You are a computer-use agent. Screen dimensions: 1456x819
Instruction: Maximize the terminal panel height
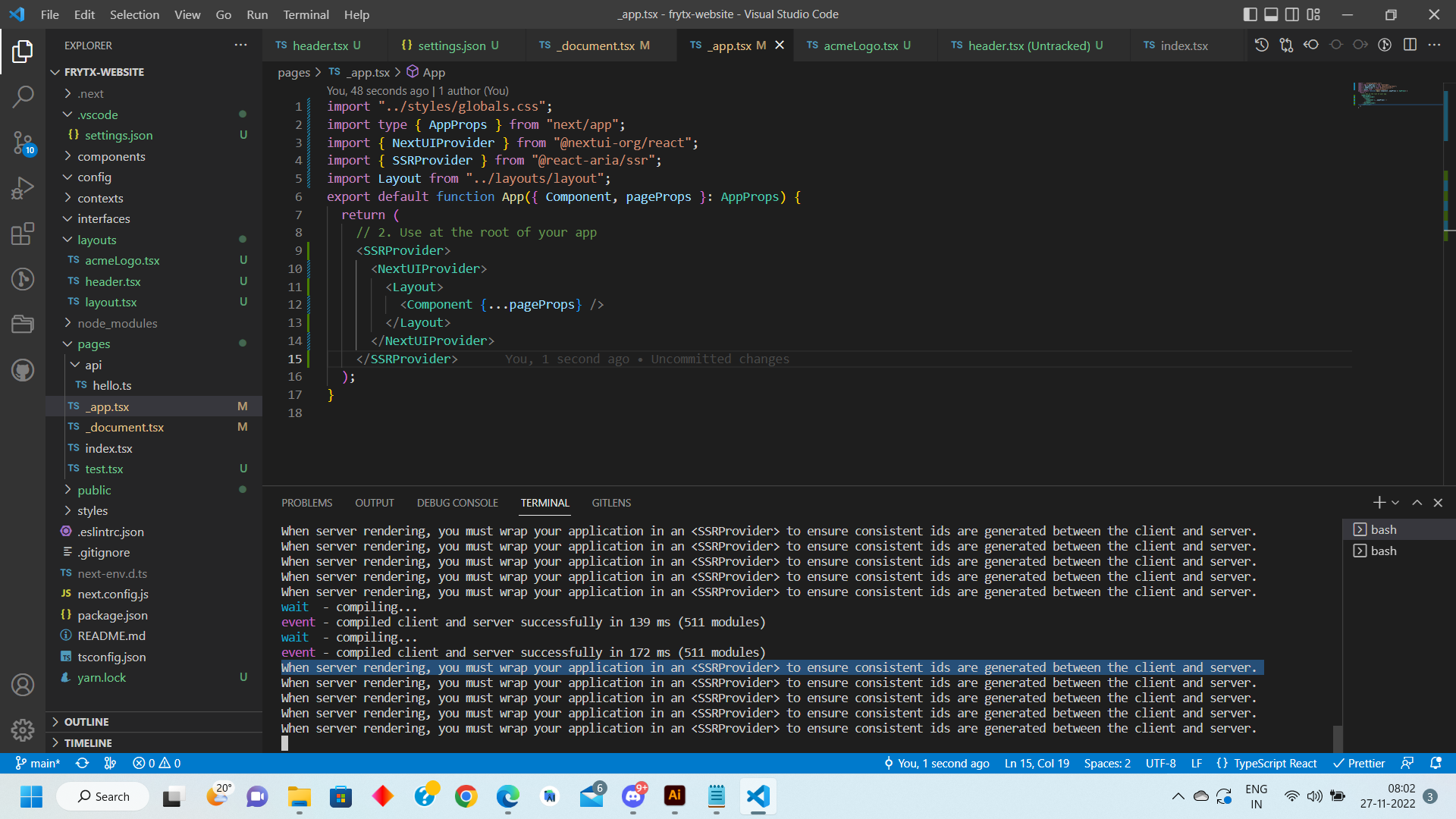click(1416, 503)
